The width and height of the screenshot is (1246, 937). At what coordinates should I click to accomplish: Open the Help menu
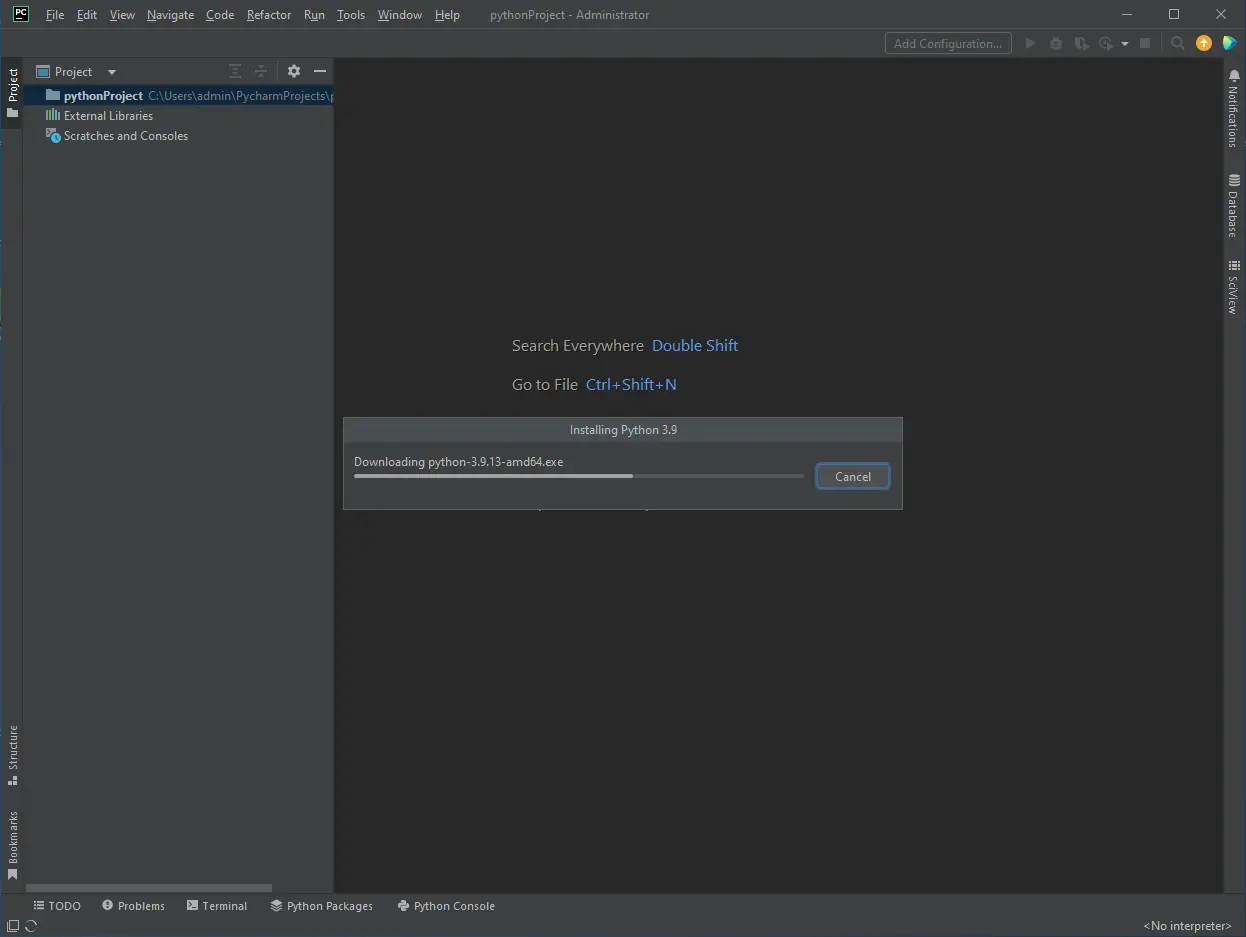coord(447,15)
